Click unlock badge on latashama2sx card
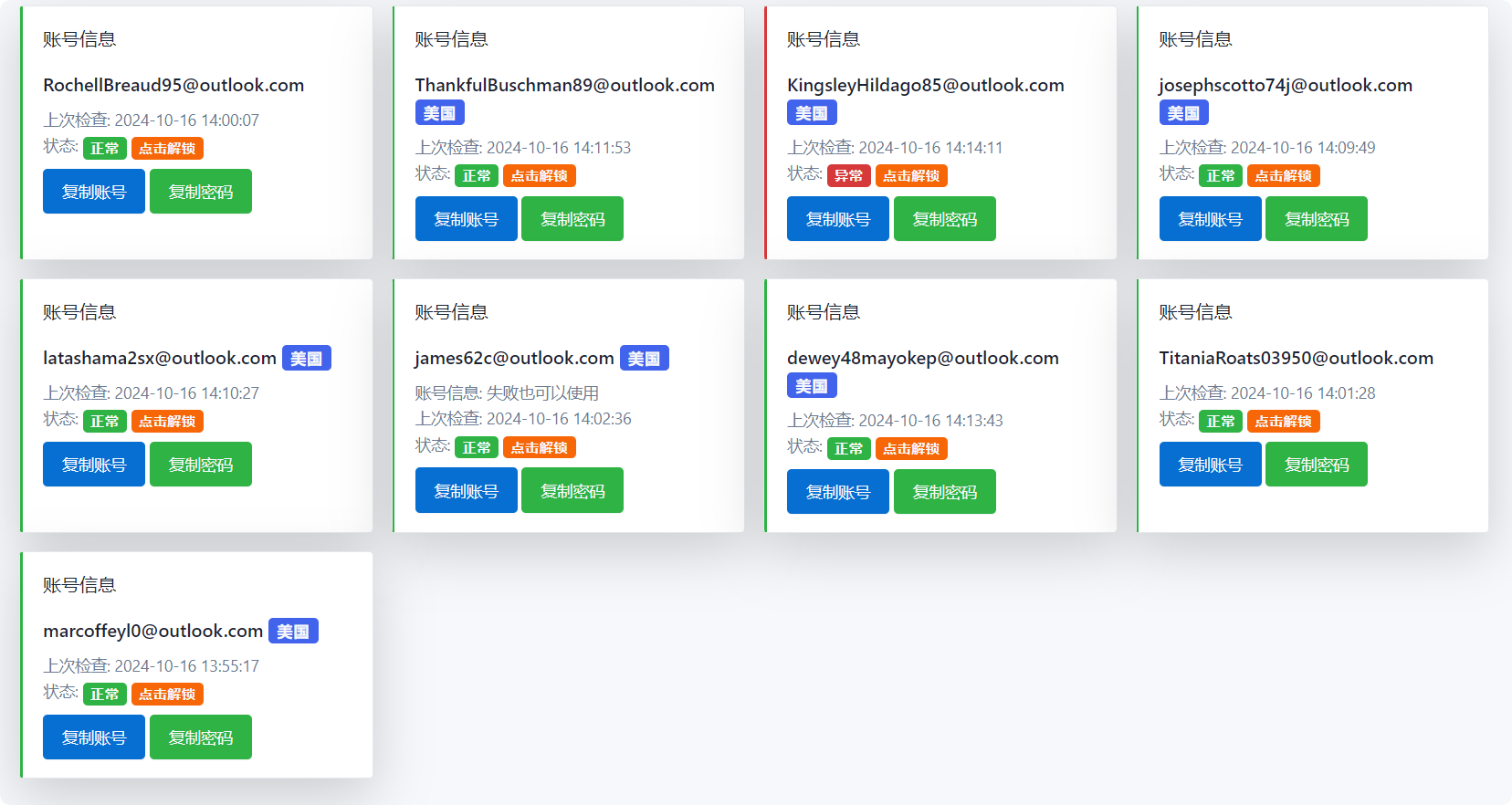 pos(167,422)
